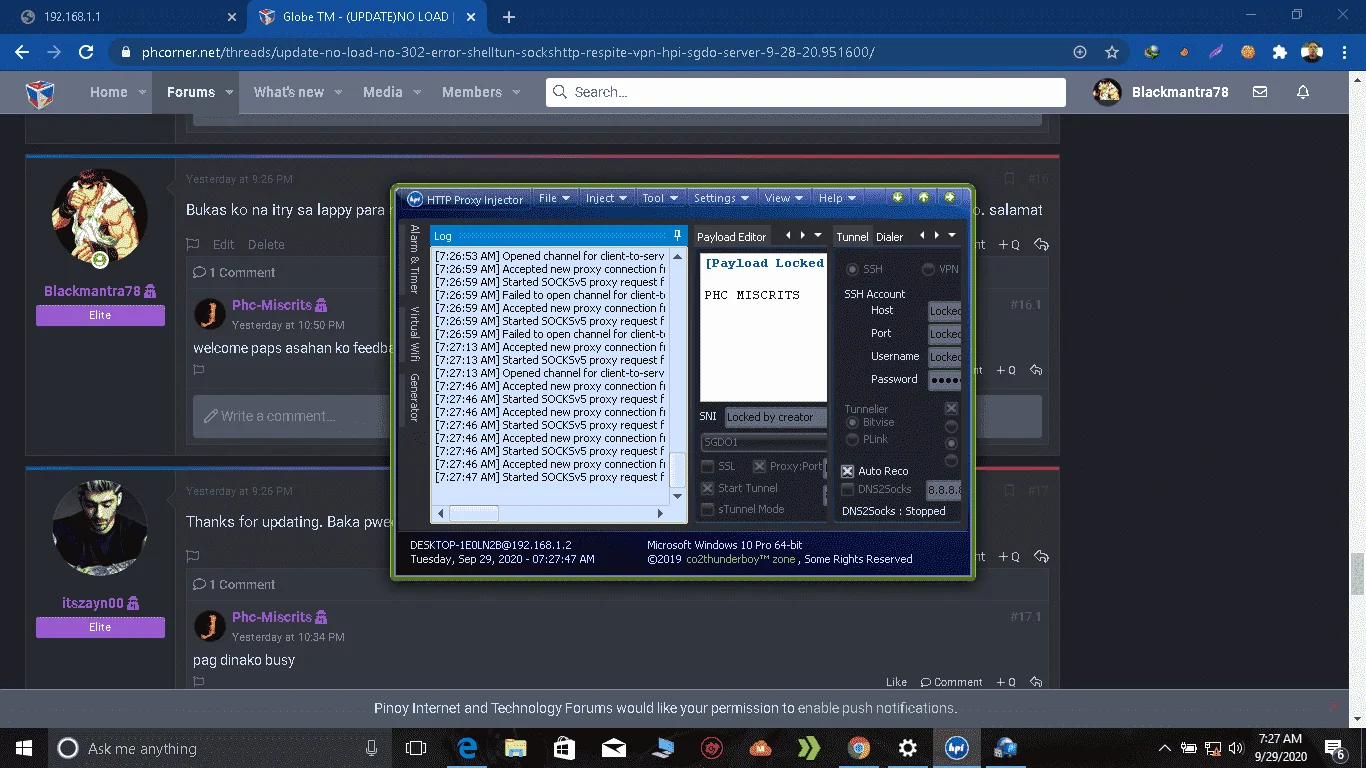The width and height of the screenshot is (1366, 768).
Task: Click right arrow next to Dialer tab
Action: click(x=936, y=236)
